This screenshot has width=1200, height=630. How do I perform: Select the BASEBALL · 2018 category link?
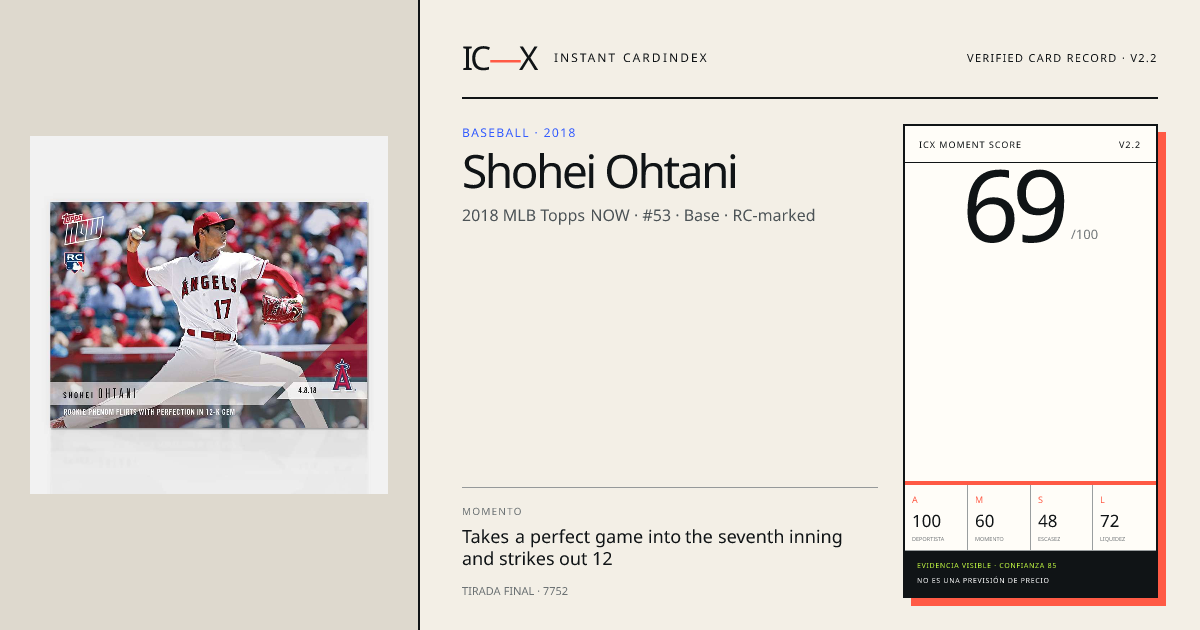tap(519, 133)
